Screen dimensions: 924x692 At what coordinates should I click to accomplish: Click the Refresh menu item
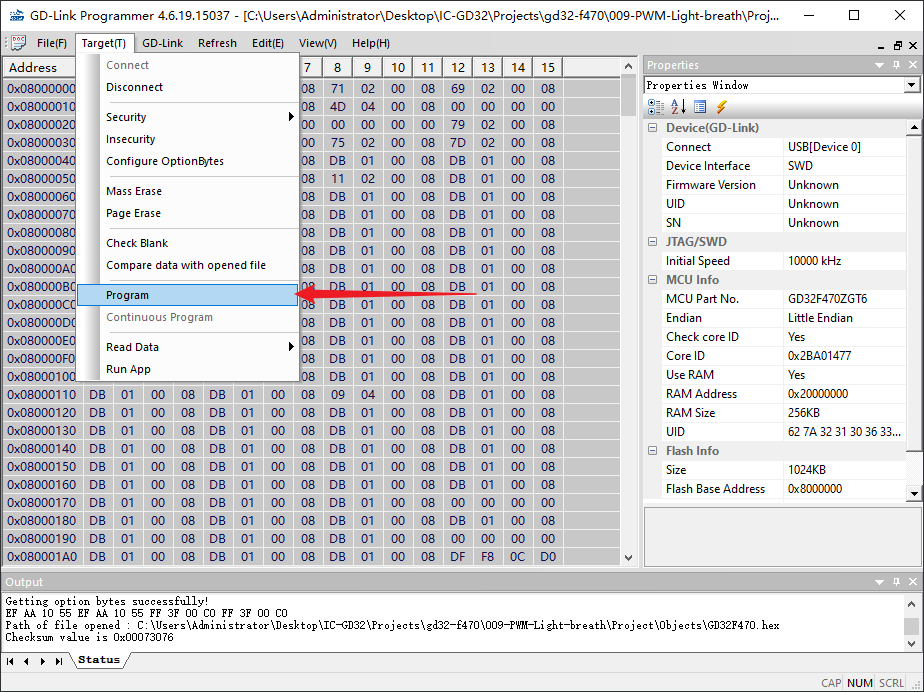click(x=217, y=43)
